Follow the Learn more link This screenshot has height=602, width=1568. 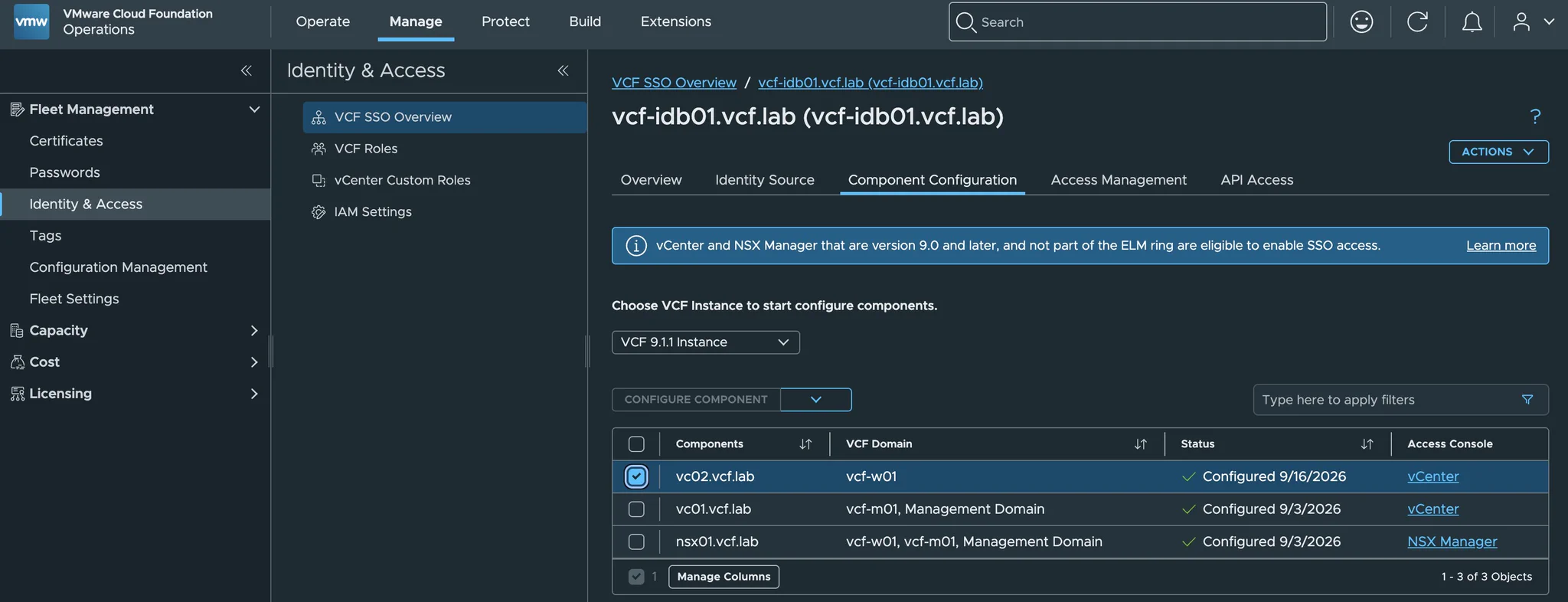1501,246
